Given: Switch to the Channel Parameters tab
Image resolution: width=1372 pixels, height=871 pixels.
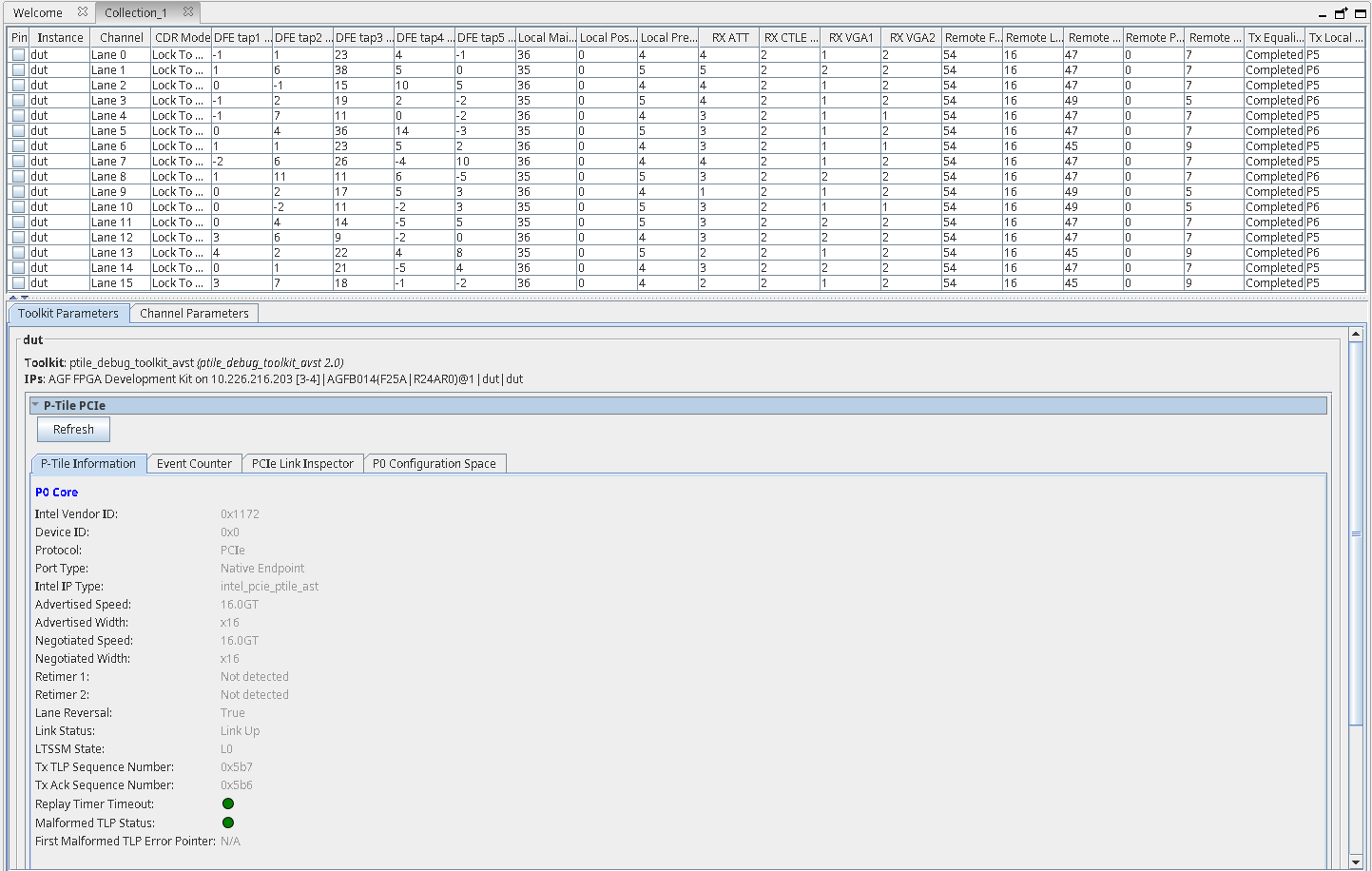Looking at the screenshot, I should (x=194, y=314).
